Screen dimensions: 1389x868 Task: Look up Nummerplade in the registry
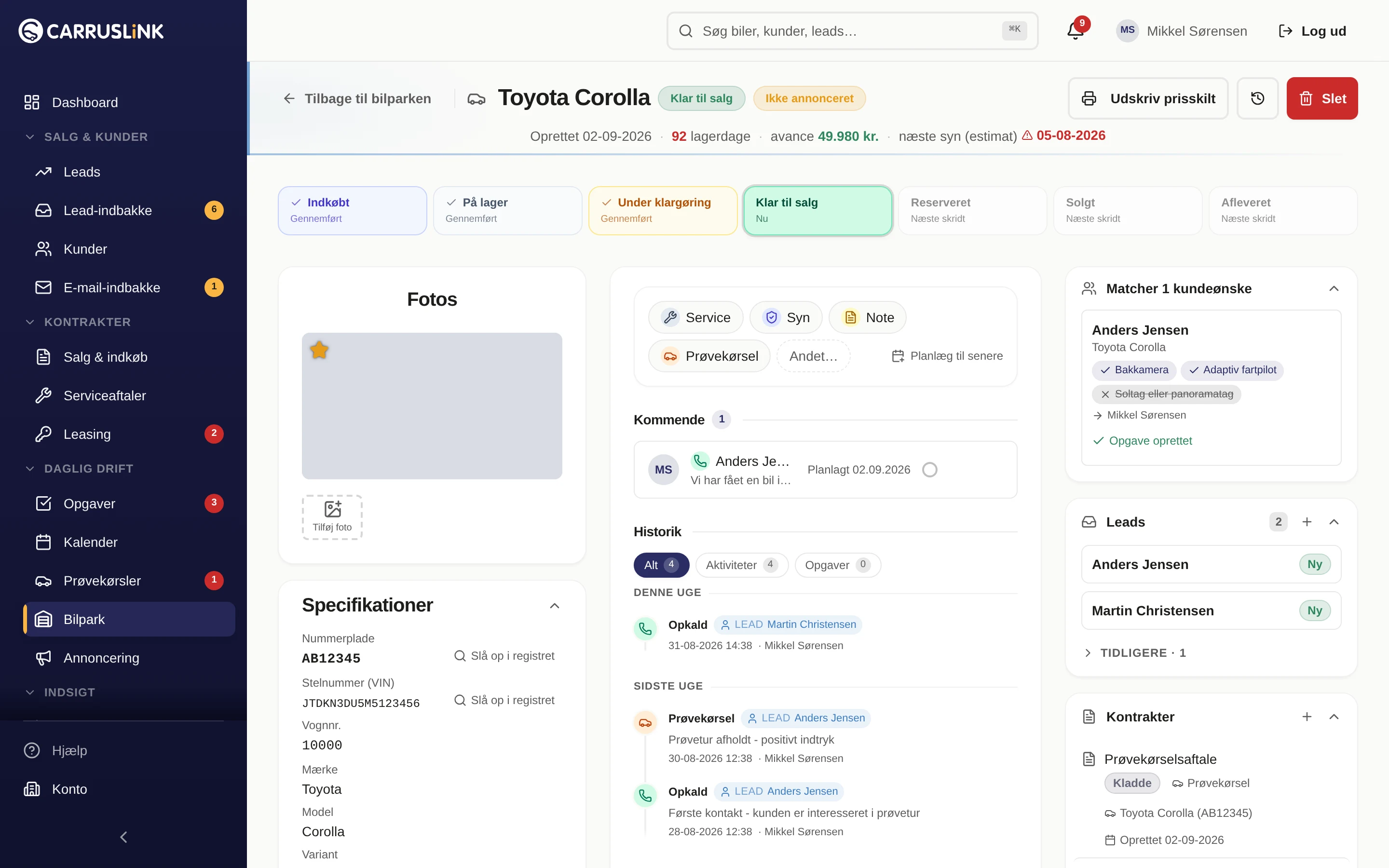point(504,656)
